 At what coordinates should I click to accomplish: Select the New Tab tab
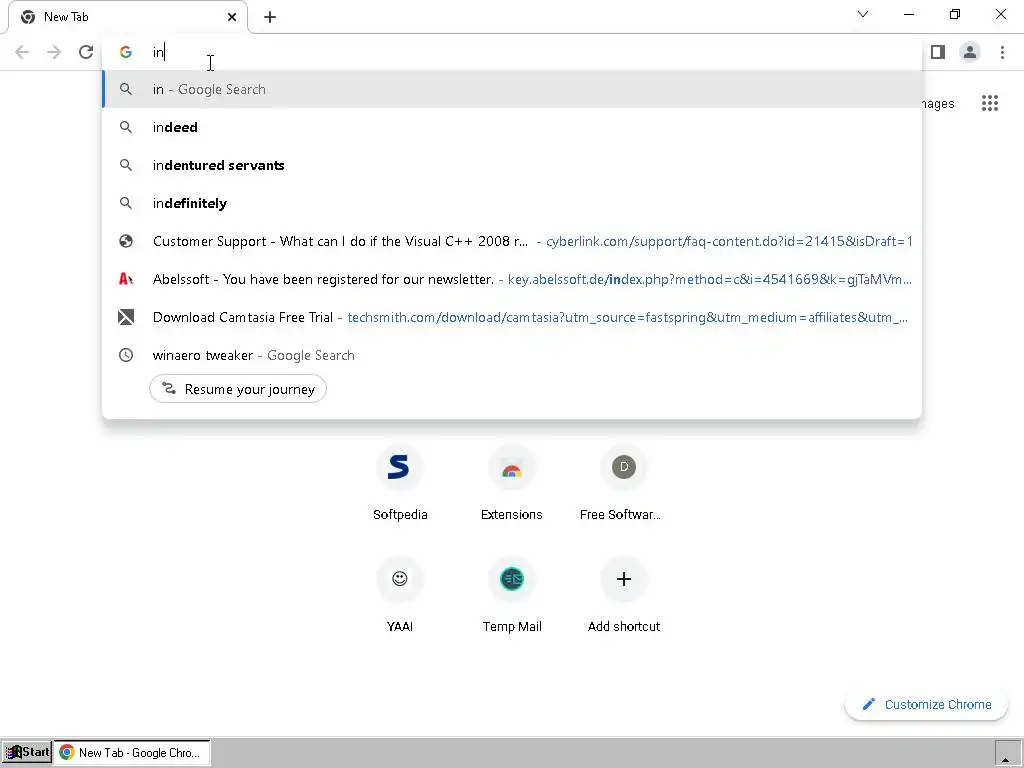[128, 17]
